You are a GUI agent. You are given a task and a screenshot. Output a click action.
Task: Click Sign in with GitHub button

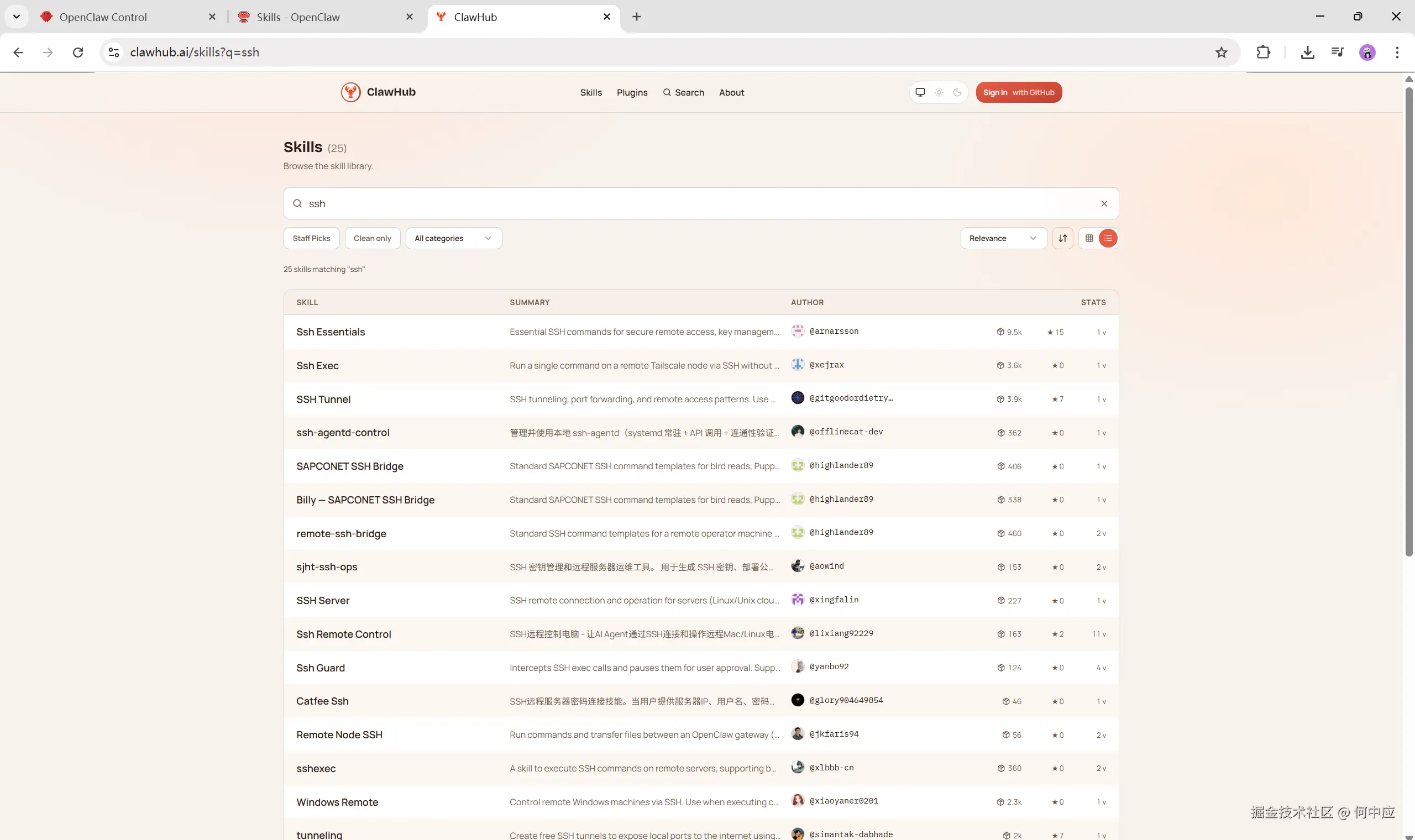pos(1018,92)
